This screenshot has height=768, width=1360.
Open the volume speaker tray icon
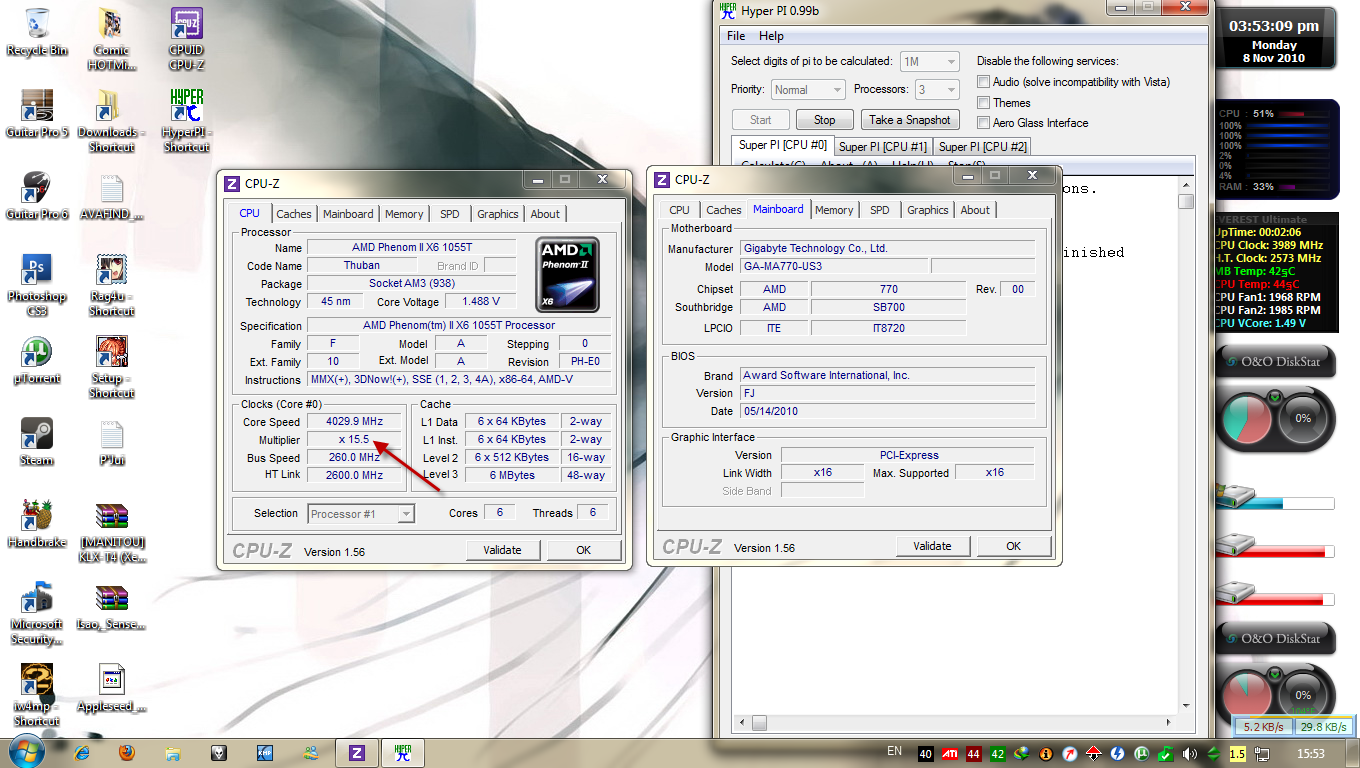[1189, 753]
